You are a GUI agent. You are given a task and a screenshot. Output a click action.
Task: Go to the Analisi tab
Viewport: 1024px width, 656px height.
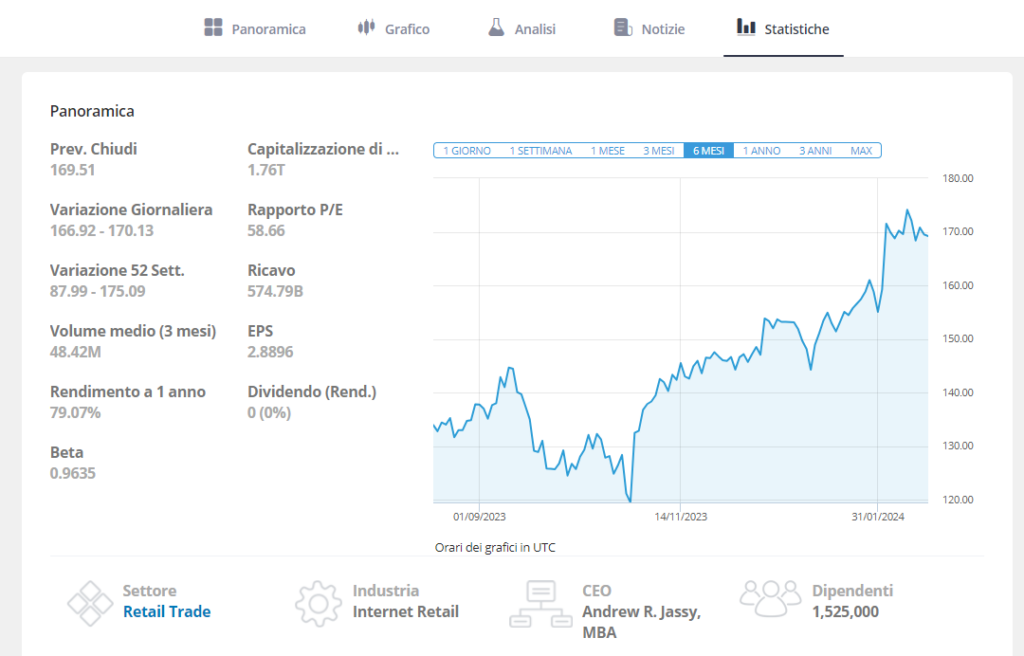coord(522,29)
